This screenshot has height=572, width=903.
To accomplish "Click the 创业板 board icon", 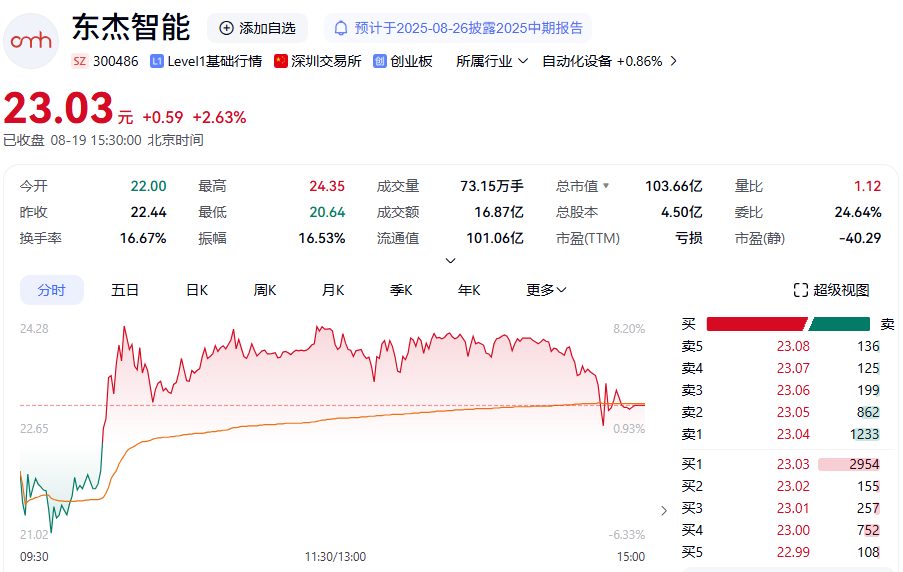I will [380, 61].
